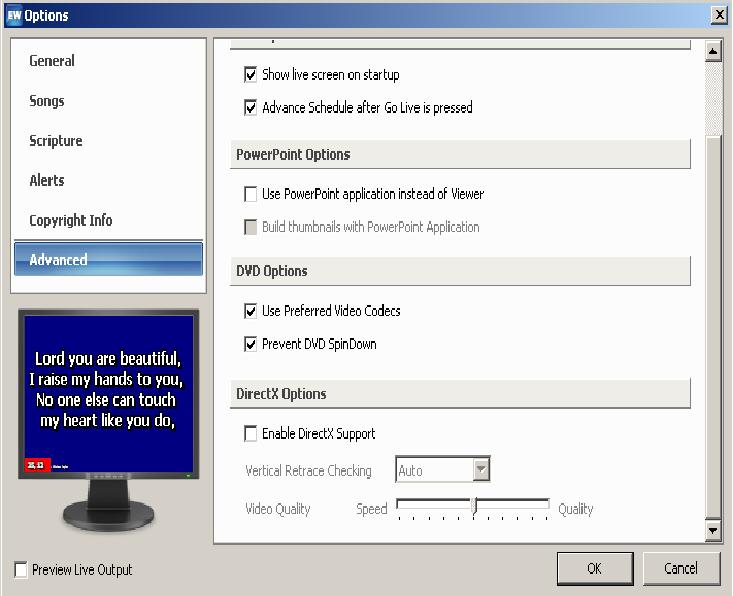Toggle Advance Schedule after Go Live is pressed
This screenshot has width=733, height=596.
(251, 108)
